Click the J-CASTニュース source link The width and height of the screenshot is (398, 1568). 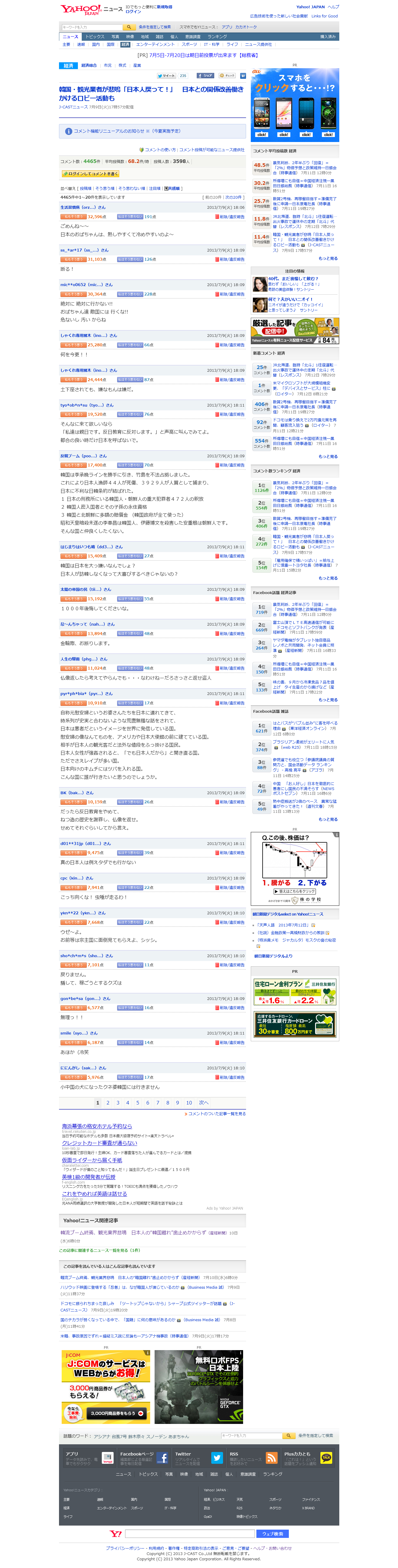[x=73, y=107]
